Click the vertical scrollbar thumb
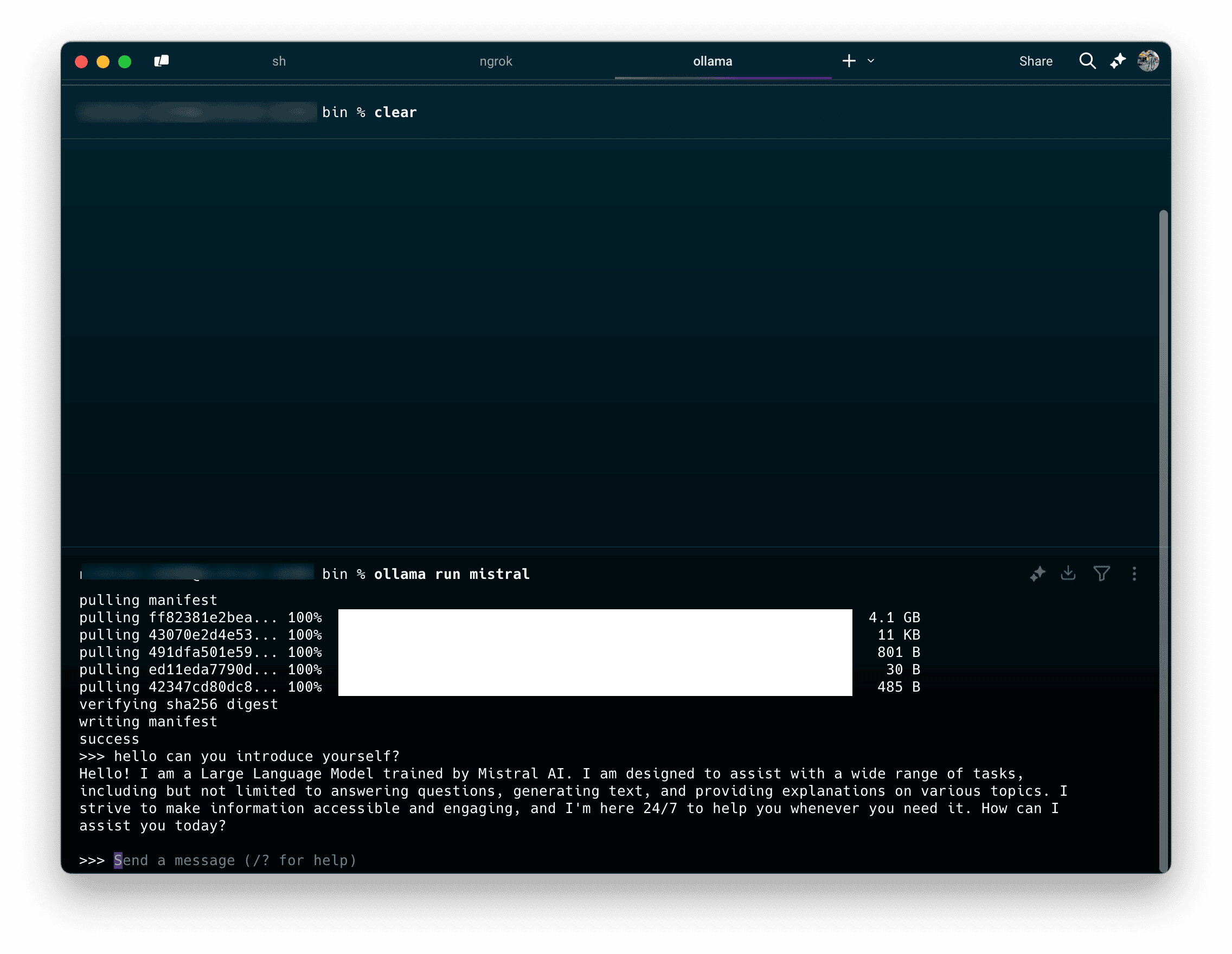Viewport: 1232px width, 954px height. [1163, 542]
